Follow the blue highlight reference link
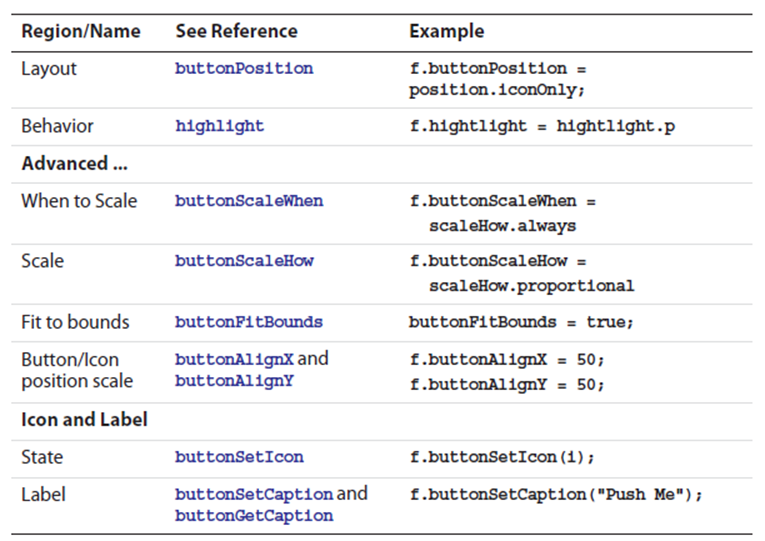The height and width of the screenshot is (541, 765). (220, 126)
